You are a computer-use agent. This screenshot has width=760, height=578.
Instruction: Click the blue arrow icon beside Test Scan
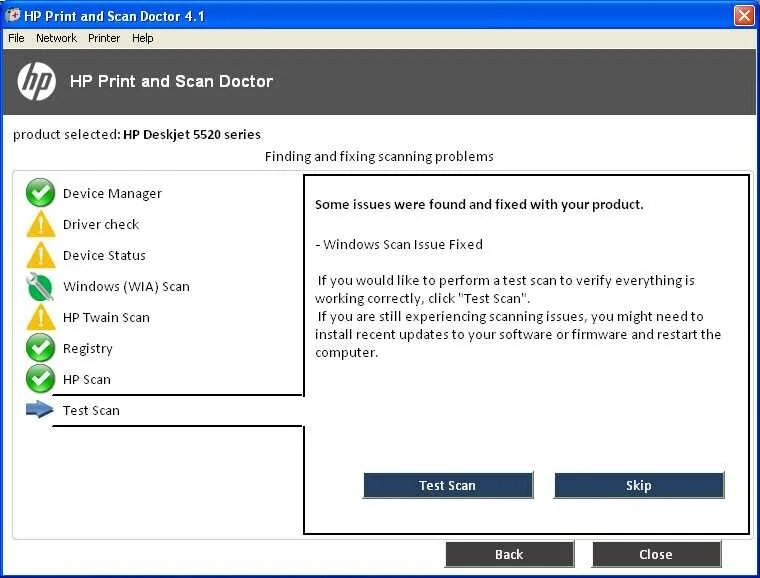tap(39, 409)
